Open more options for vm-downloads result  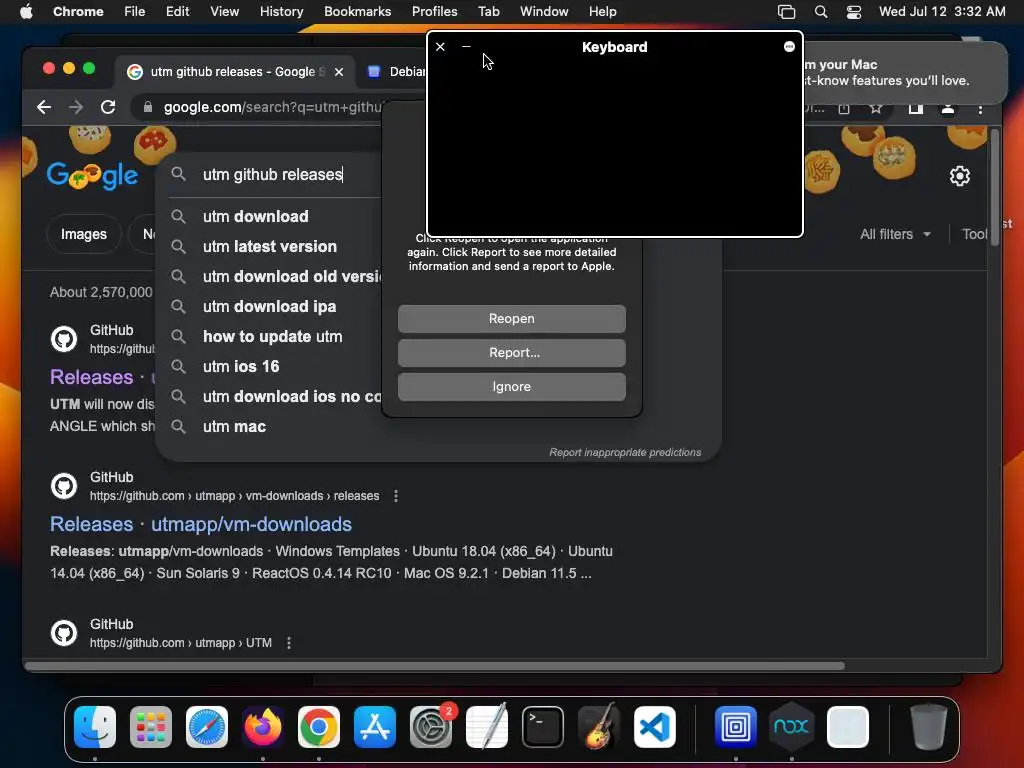tap(396, 496)
